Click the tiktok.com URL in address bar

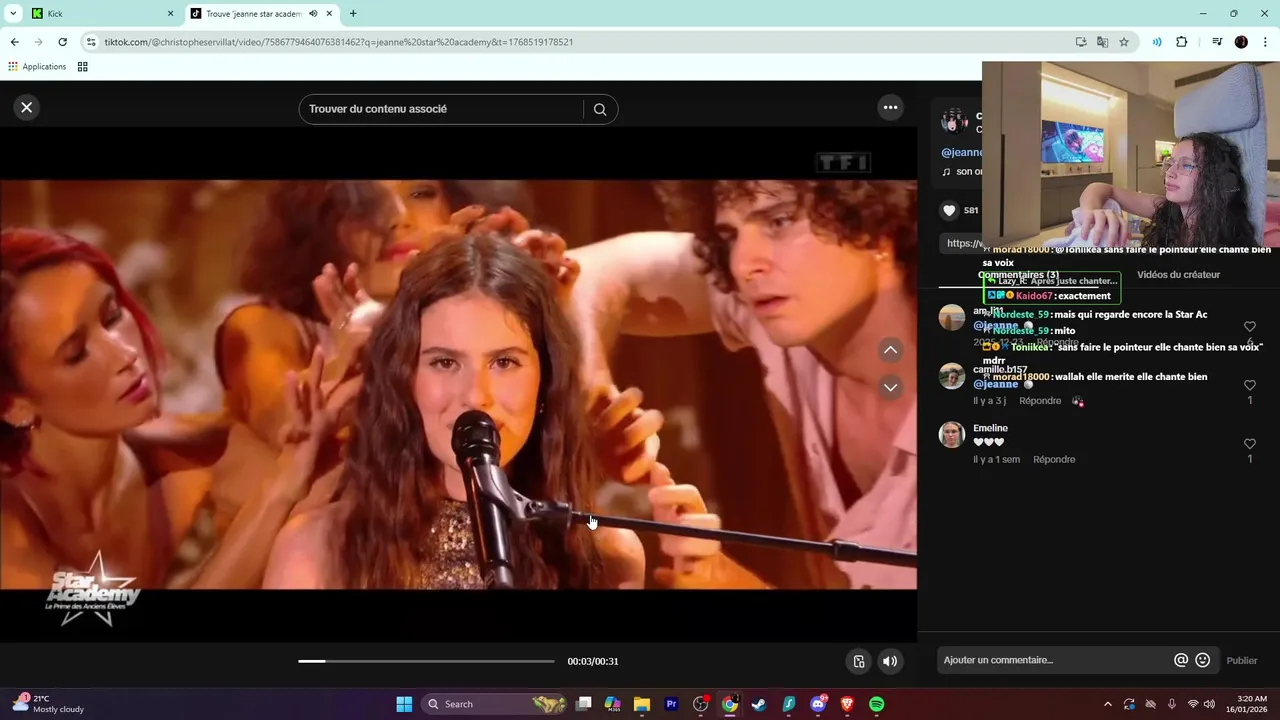tap(338, 42)
